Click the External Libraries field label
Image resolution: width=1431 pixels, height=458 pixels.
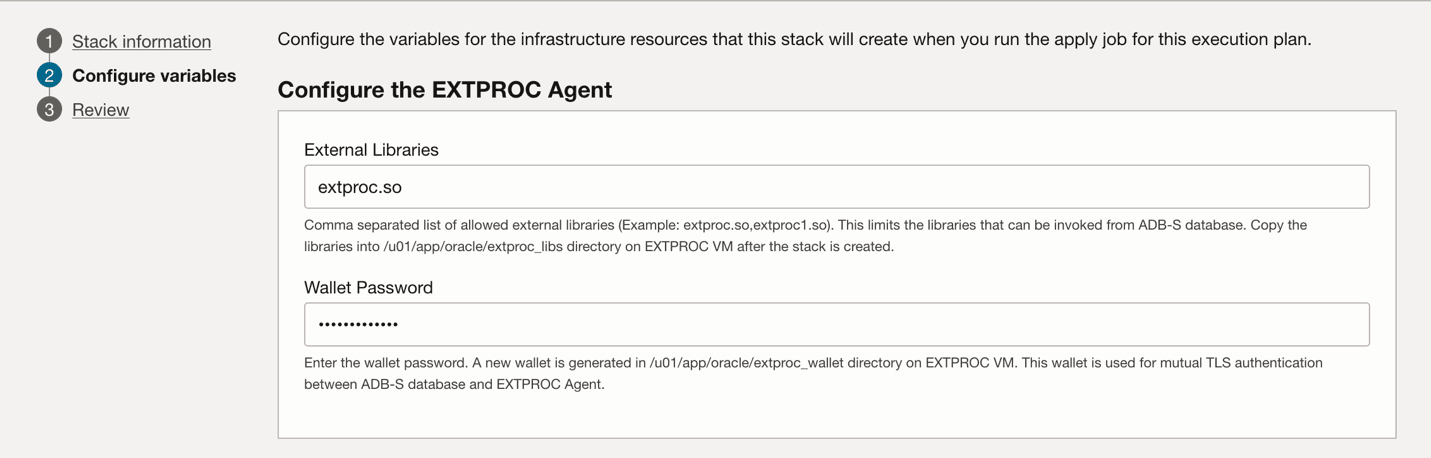(371, 150)
